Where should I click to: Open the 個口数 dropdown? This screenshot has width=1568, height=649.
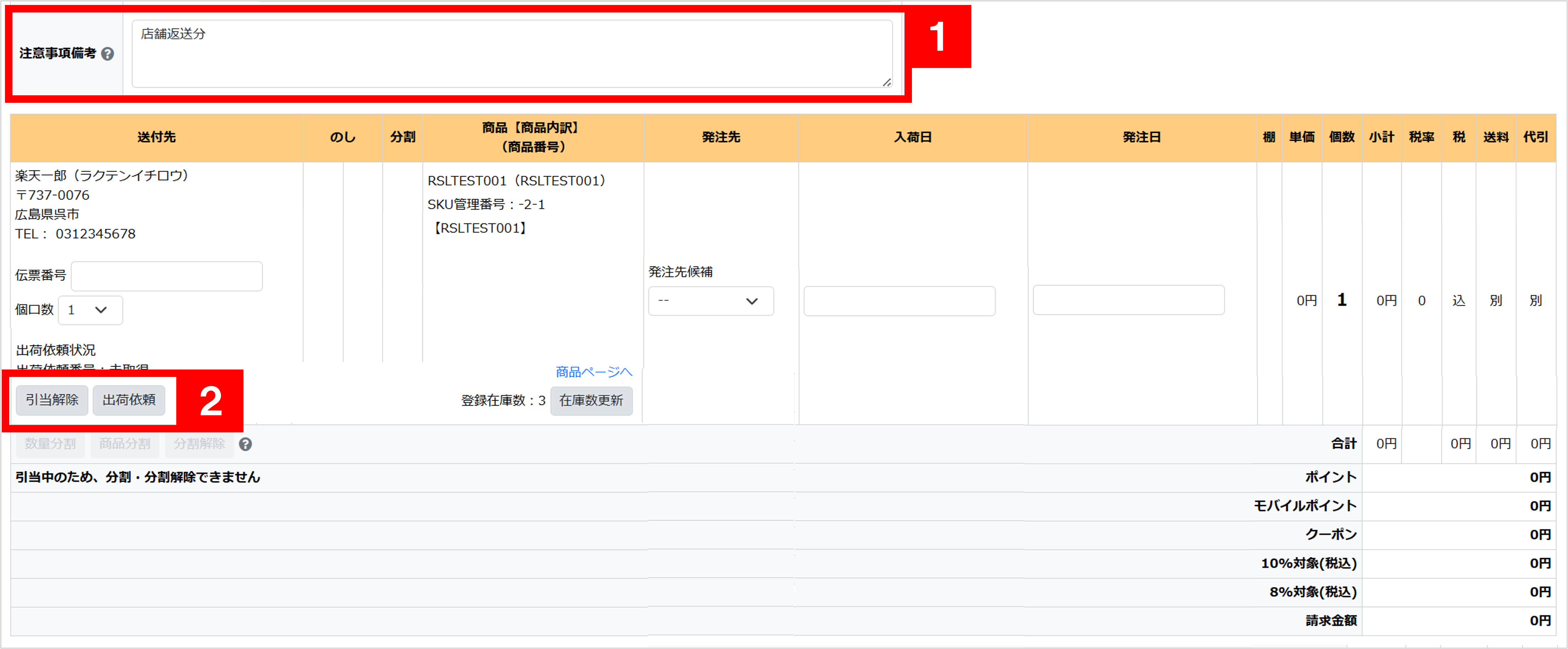(90, 310)
